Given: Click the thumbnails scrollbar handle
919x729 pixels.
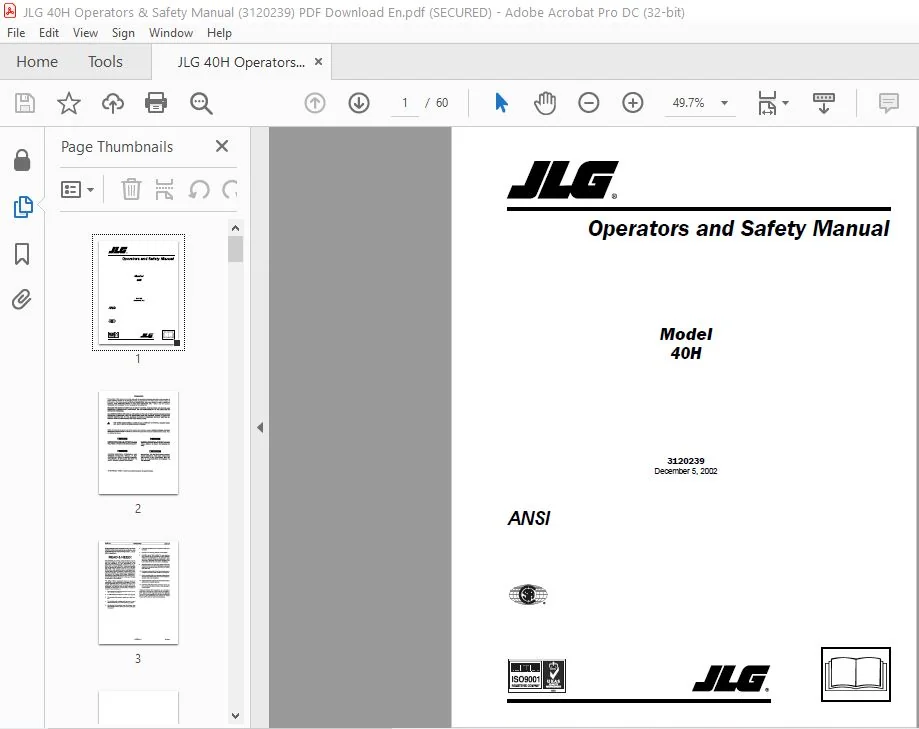Looking at the screenshot, I should click(x=236, y=249).
